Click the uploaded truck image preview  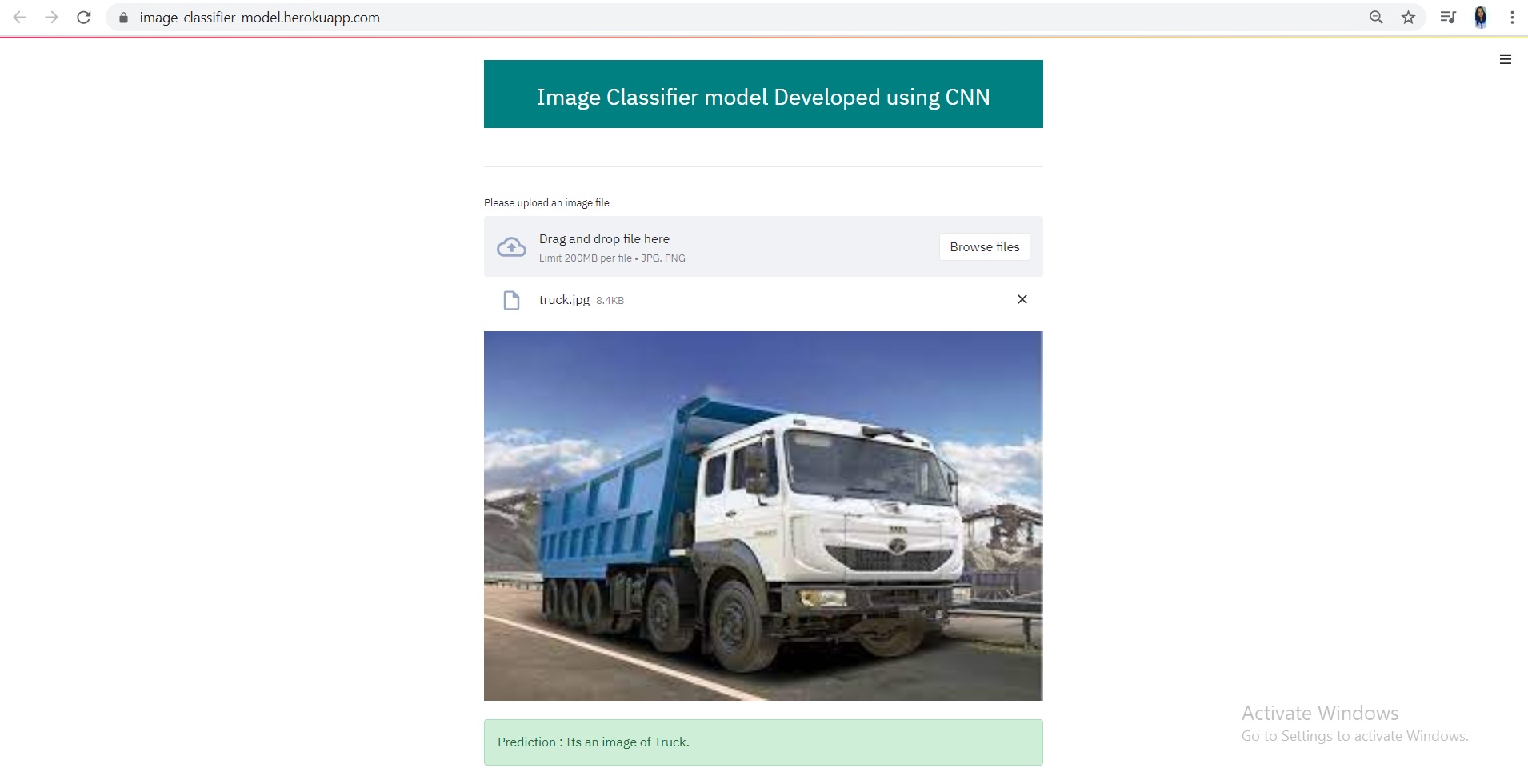point(762,515)
